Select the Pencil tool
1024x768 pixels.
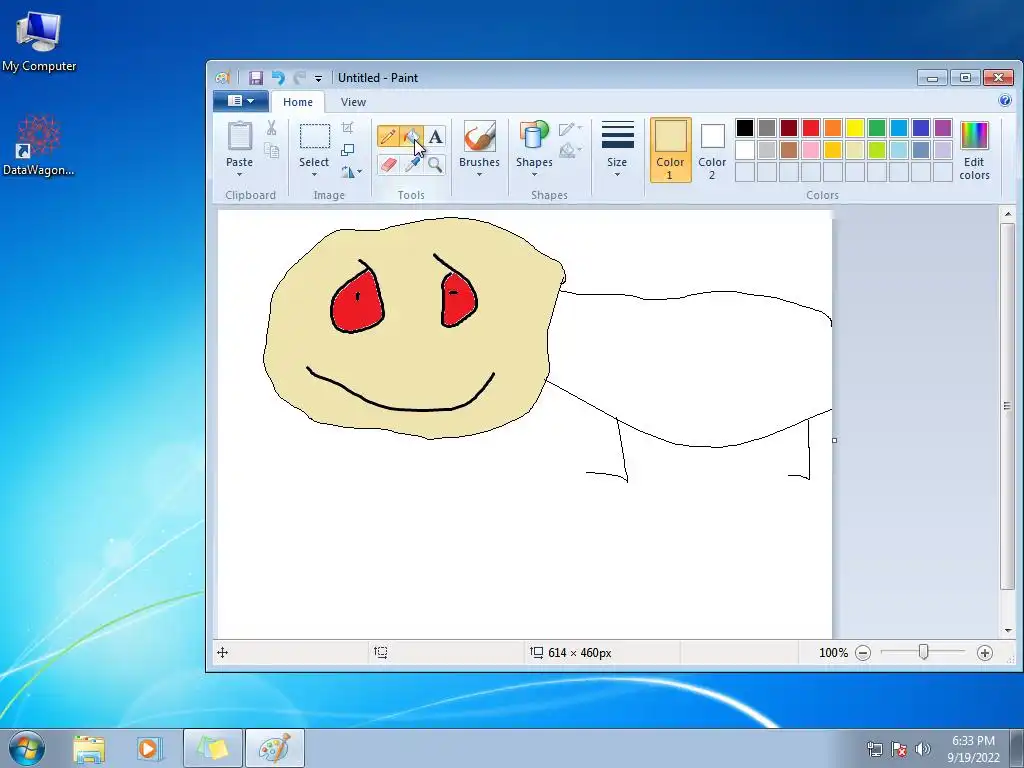pos(388,136)
